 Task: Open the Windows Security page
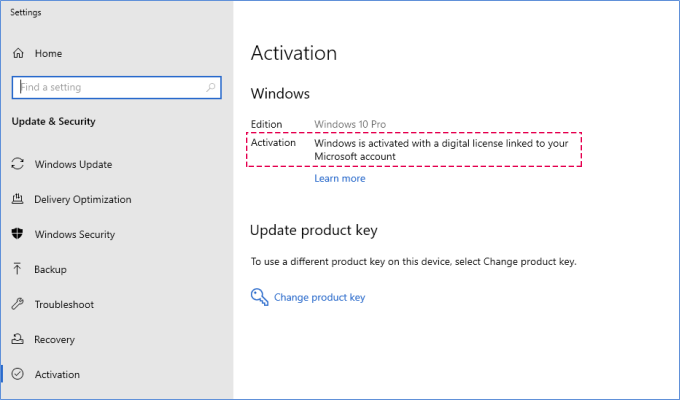(x=74, y=234)
